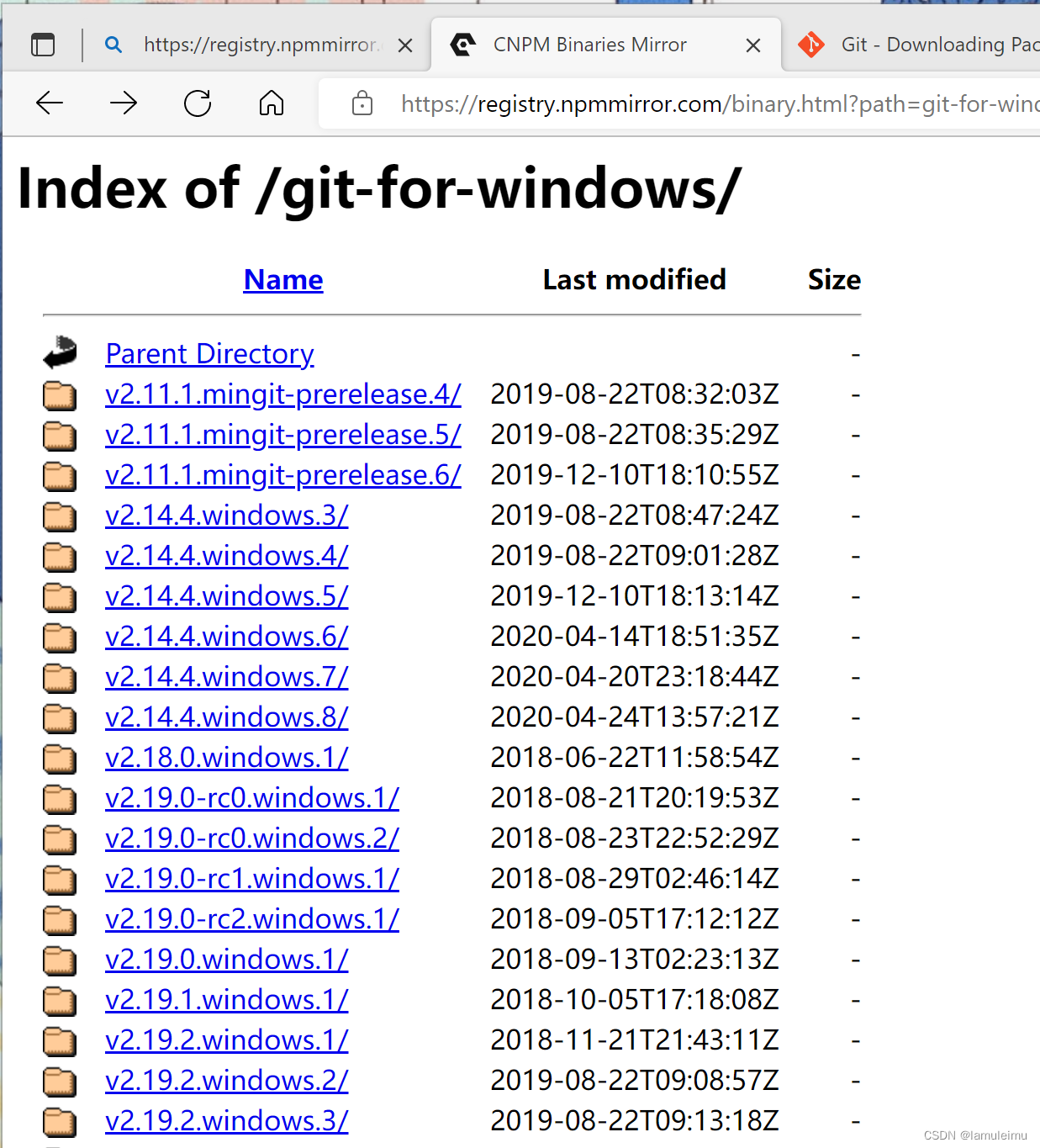
Task: Click folder icon beside v2.14.4.windows.6/
Action: coord(60,637)
